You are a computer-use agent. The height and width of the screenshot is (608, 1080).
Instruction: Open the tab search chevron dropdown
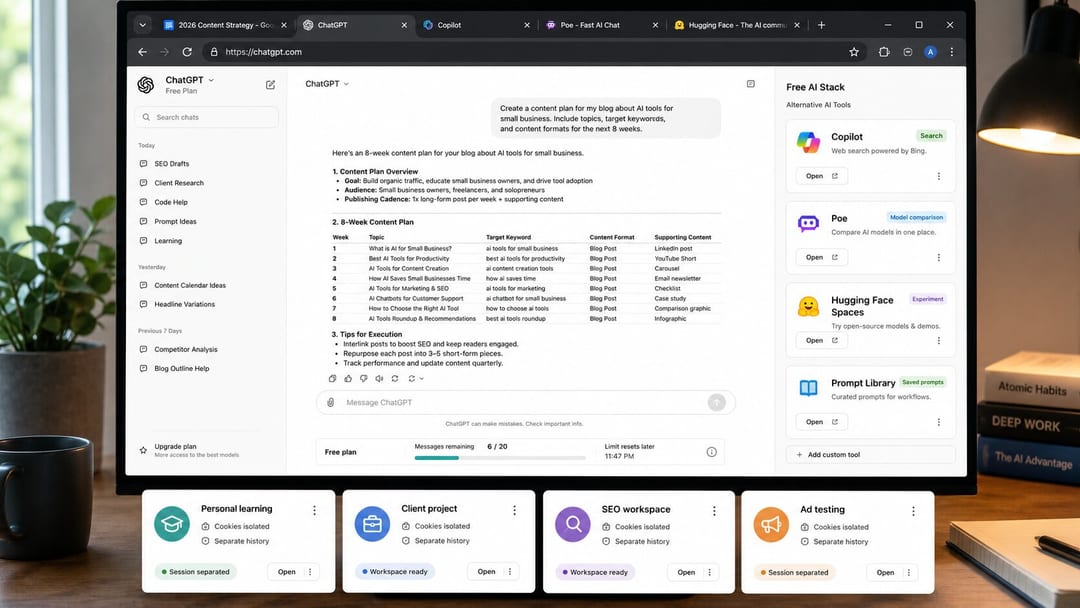tap(143, 25)
